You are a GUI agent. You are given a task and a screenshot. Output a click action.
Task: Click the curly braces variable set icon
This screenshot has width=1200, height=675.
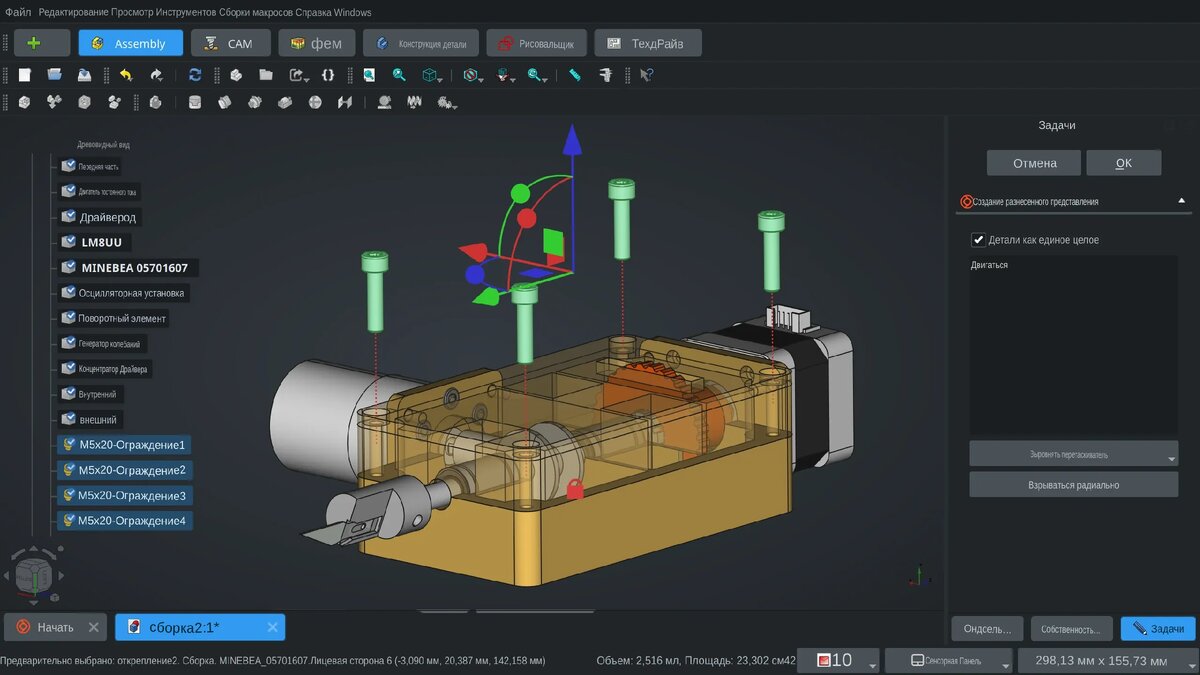(x=328, y=75)
